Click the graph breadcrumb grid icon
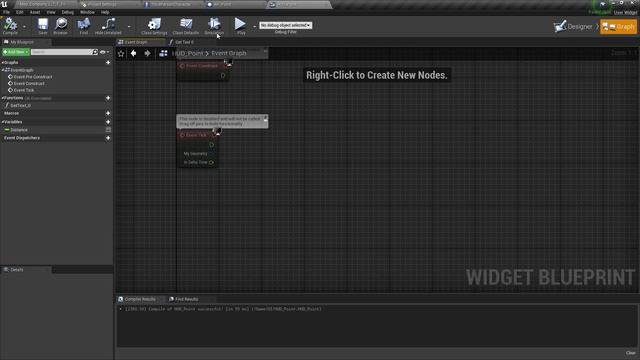This screenshot has height=360, width=640. [163, 53]
